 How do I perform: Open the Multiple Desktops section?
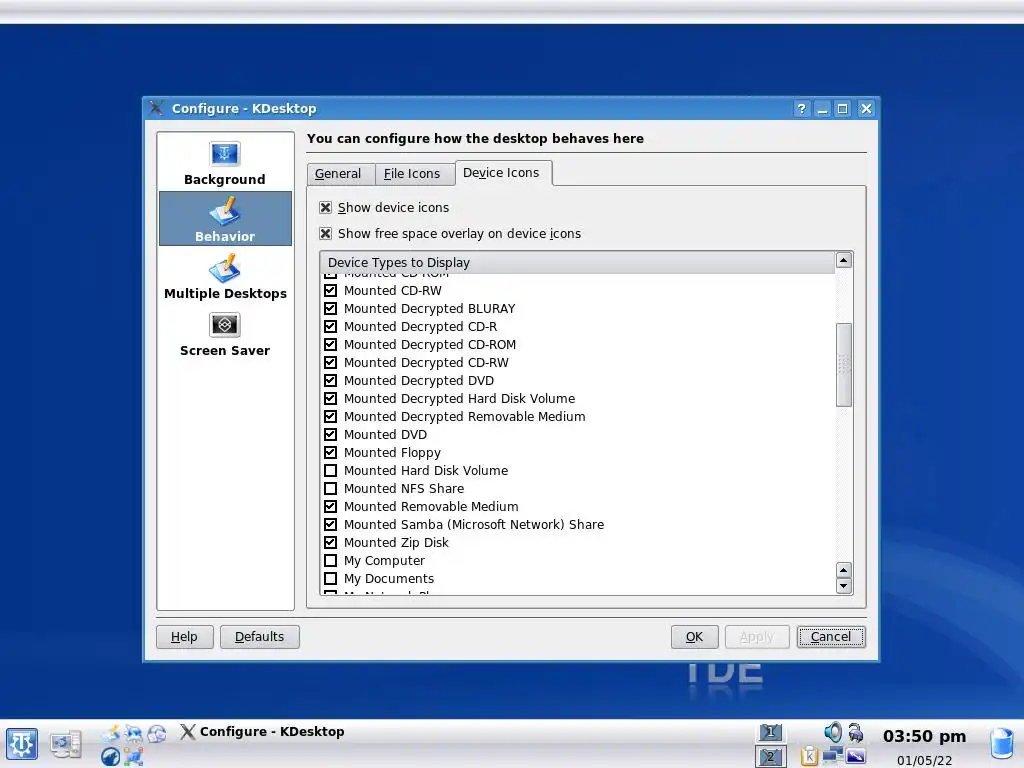pyautogui.click(x=225, y=276)
